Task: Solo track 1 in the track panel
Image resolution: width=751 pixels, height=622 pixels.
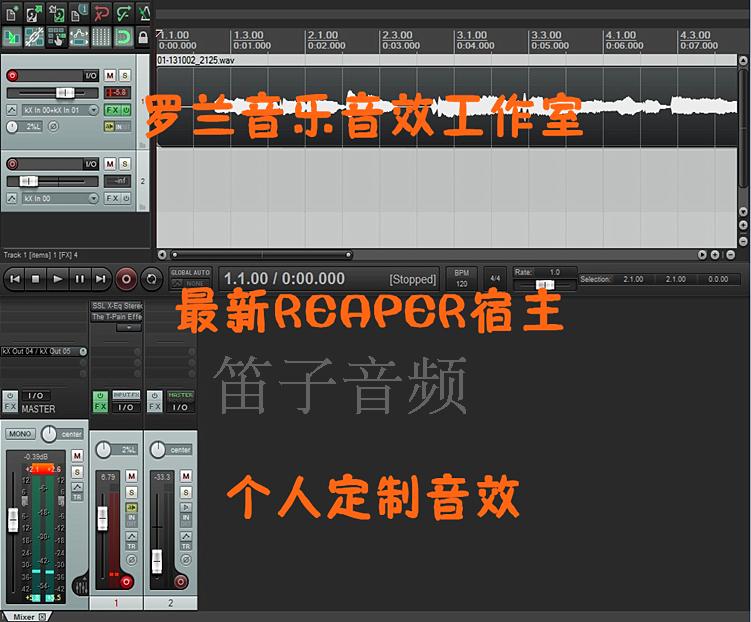Action: point(125,75)
